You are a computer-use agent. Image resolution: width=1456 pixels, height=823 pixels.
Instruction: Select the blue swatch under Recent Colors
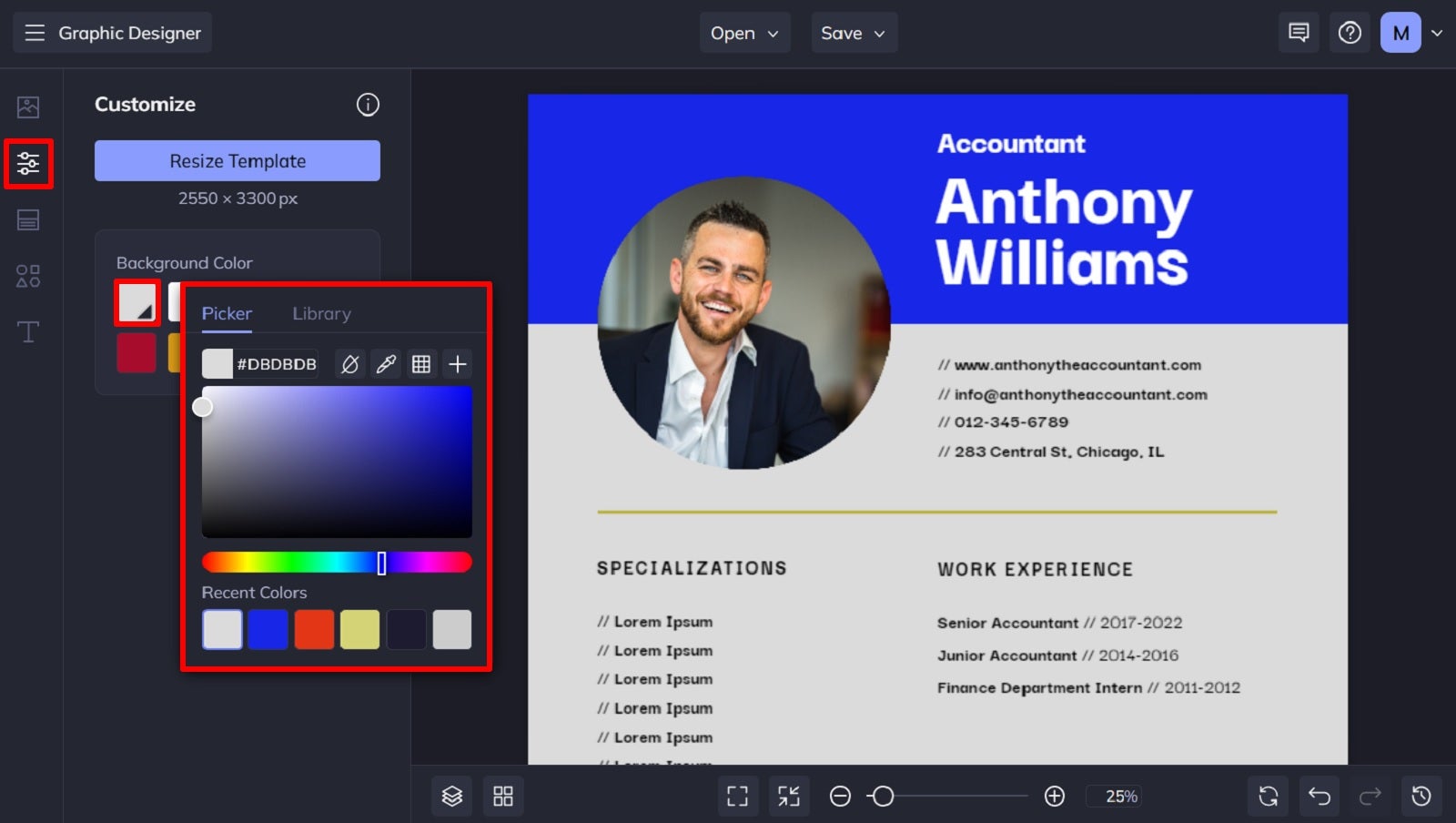pos(268,628)
